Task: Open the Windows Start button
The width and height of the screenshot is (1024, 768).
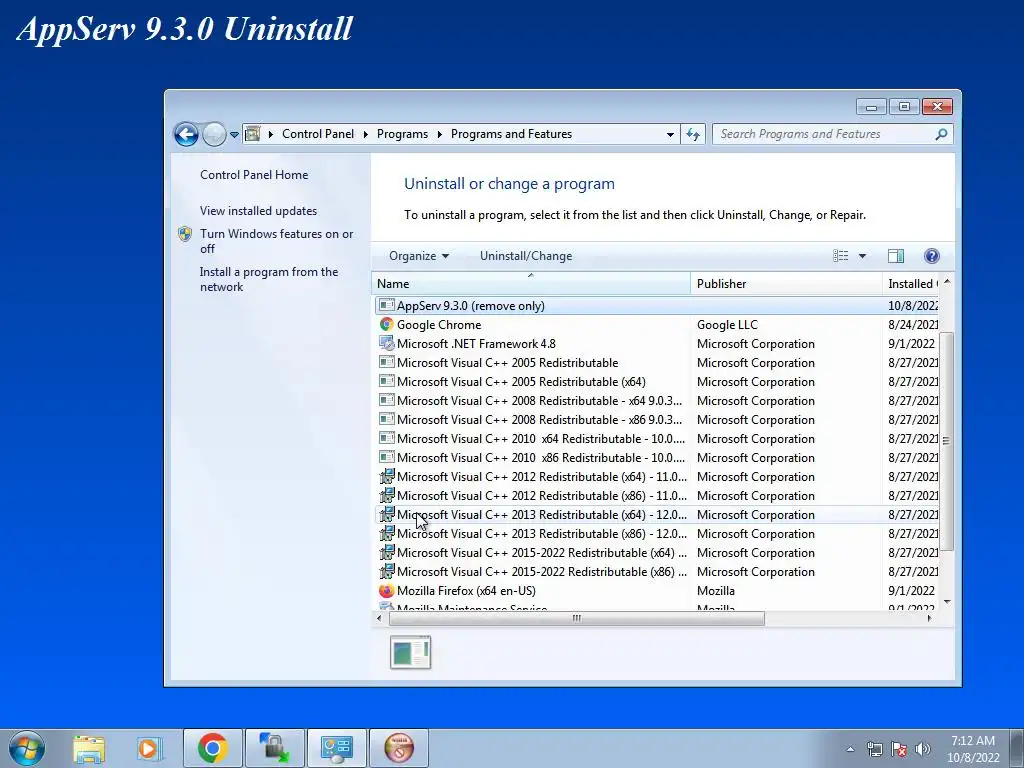Action: click(x=27, y=748)
